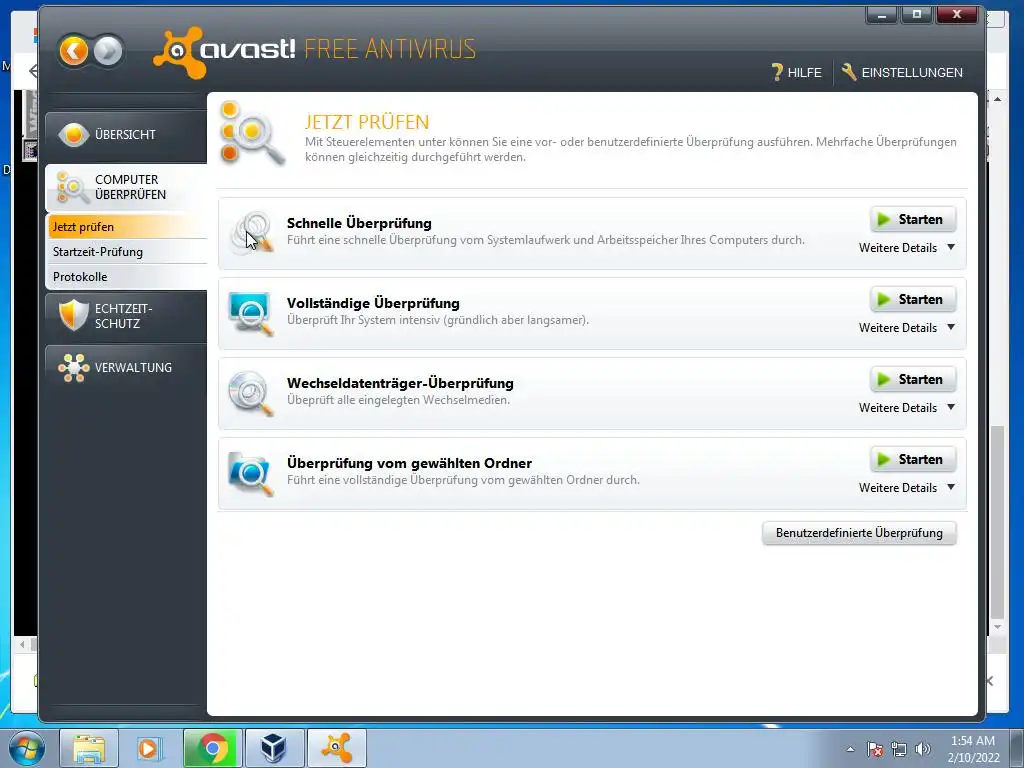Click the Jetzt Prüfen header magnifier icon
This screenshot has width=1024, height=768.
pos(251,133)
